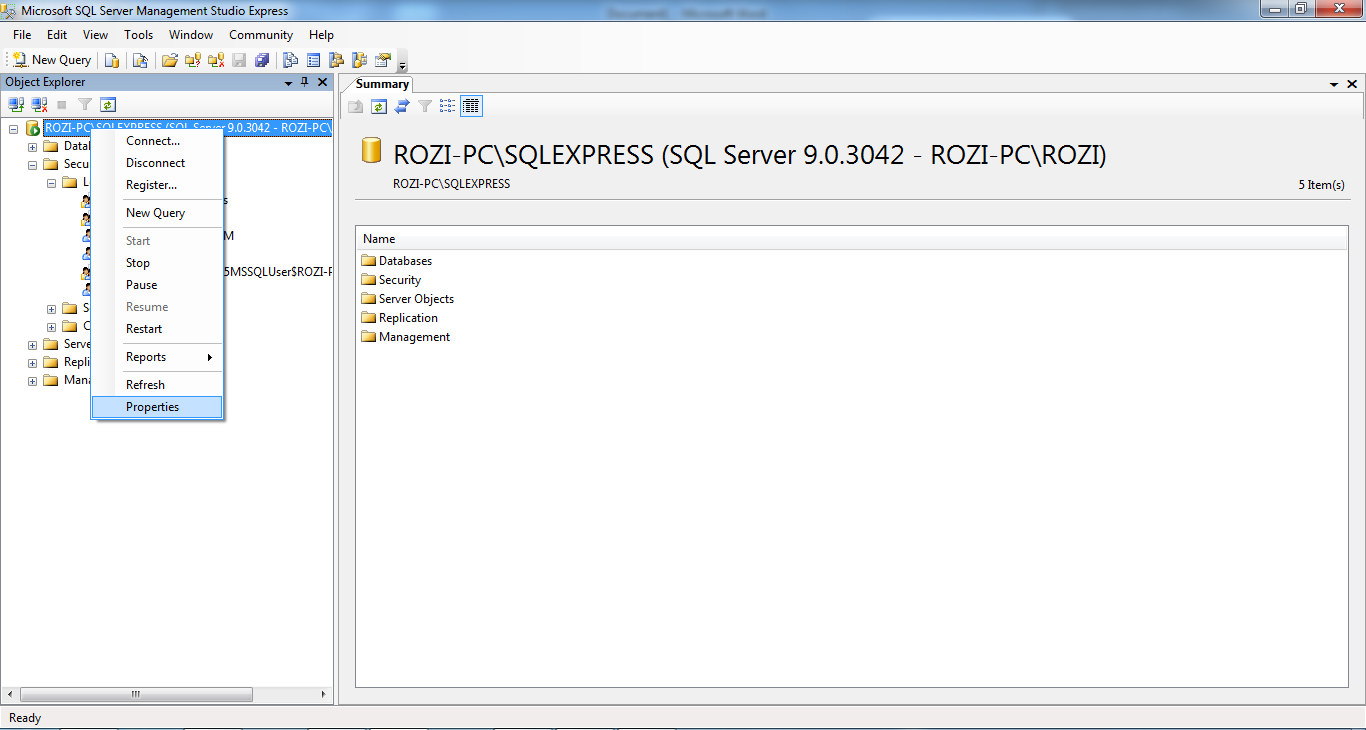The height and width of the screenshot is (730, 1366).
Task: Choose Register... in the context menu
Action: coord(156,185)
